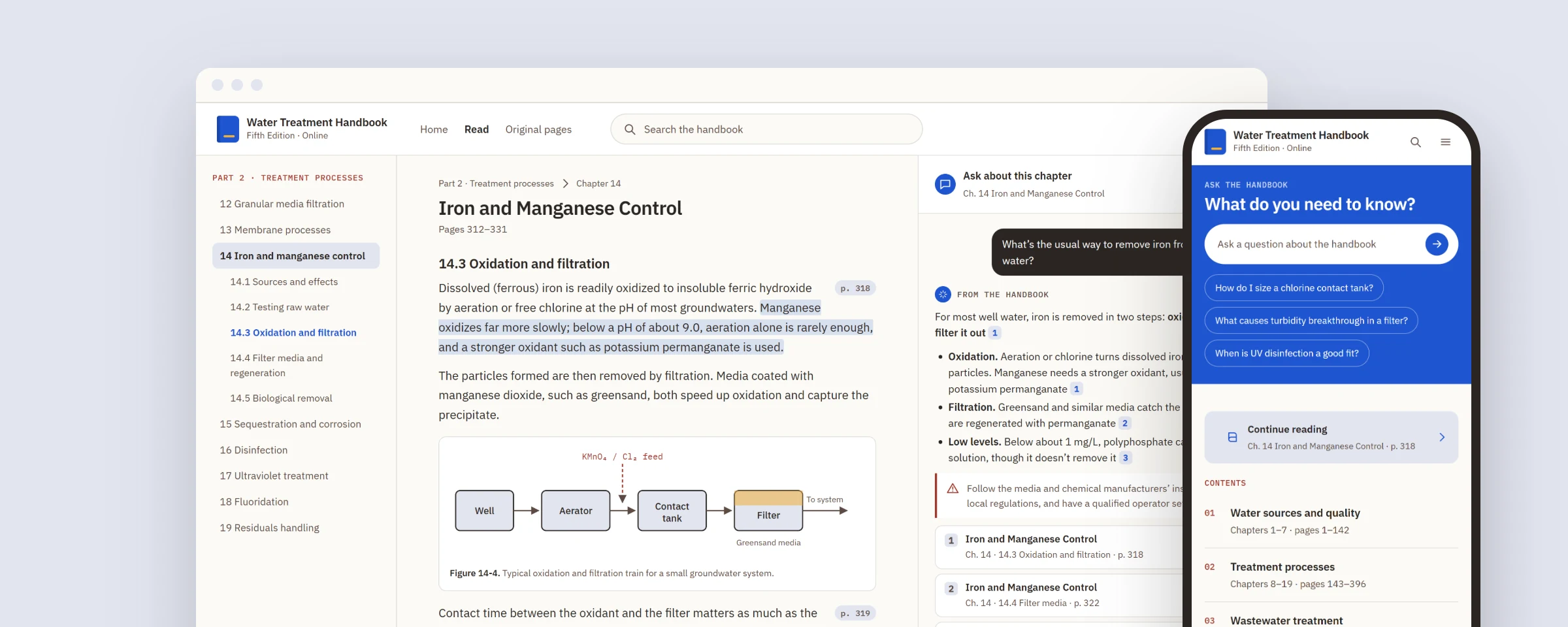The height and width of the screenshot is (627, 1568).
Task: Click the From the Handbook sparkle icon
Action: point(943,295)
